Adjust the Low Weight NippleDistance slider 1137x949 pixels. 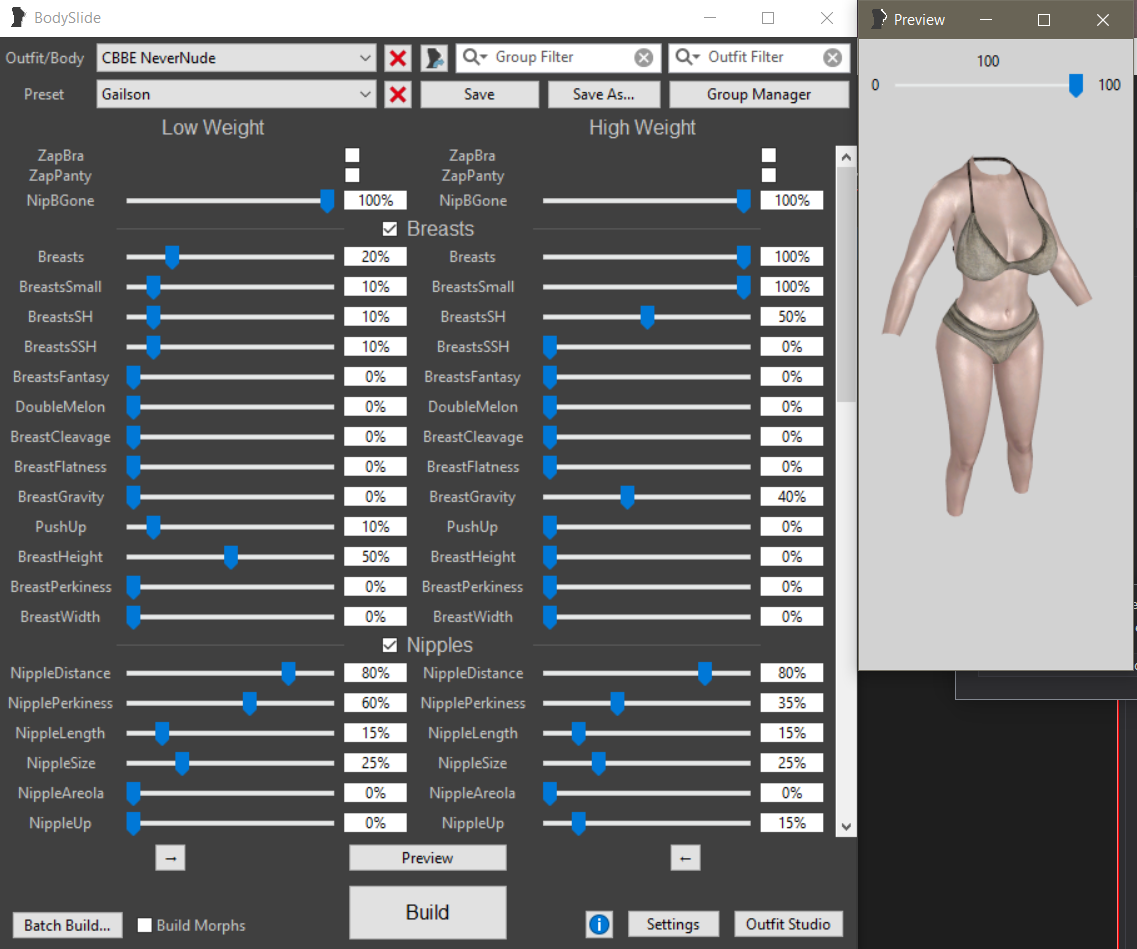(288, 674)
